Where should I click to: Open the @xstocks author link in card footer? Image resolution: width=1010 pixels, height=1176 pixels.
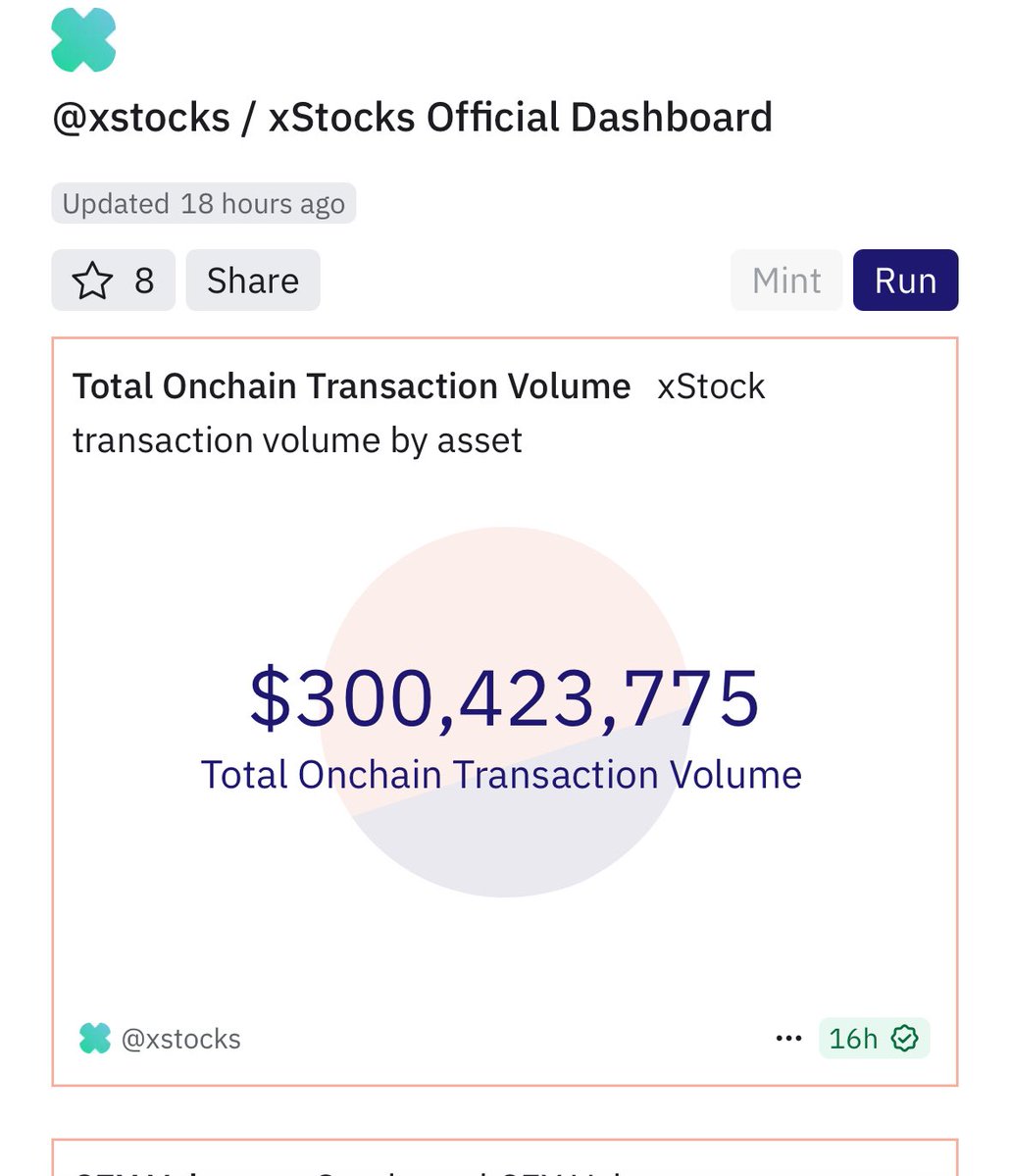coord(180,1039)
